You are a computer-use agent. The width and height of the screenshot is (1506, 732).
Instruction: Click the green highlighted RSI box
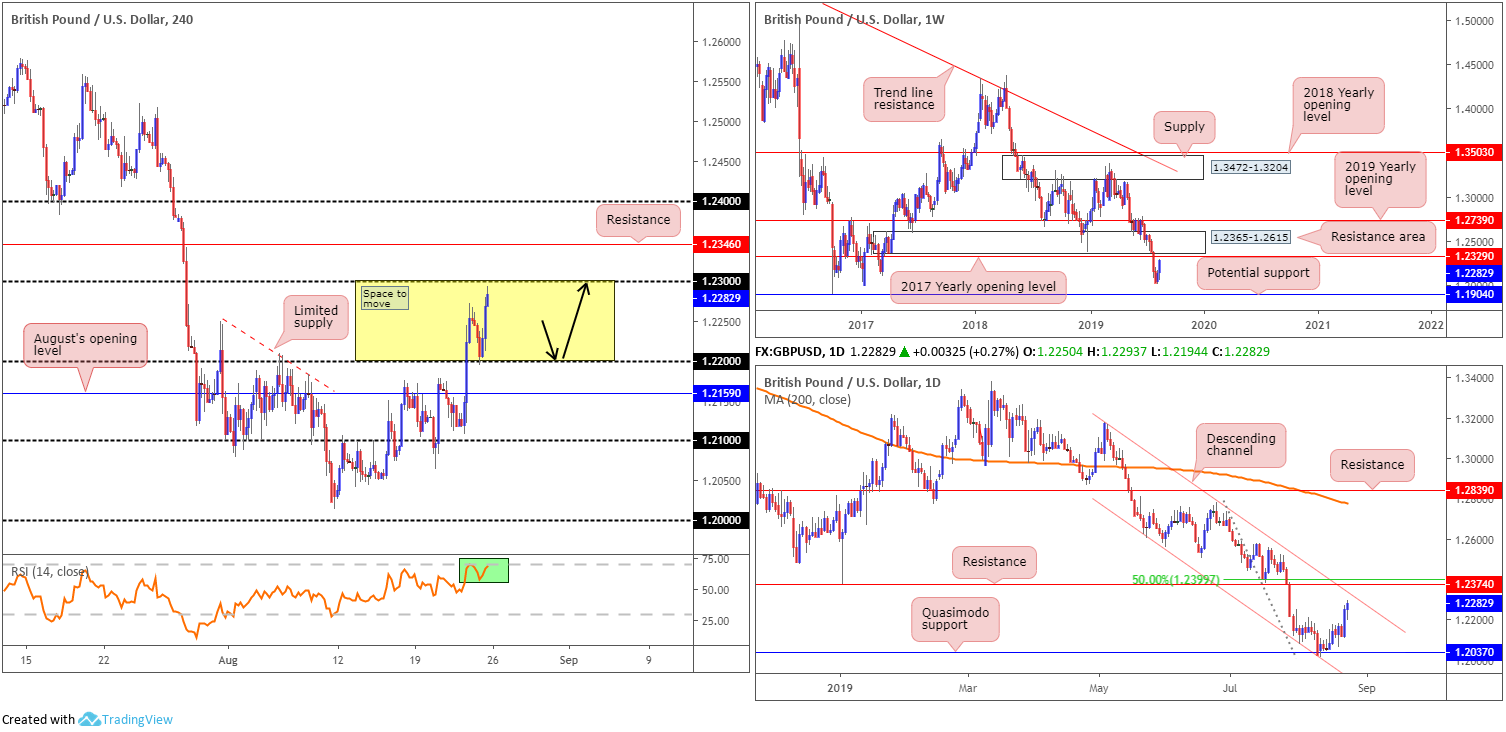[x=484, y=570]
